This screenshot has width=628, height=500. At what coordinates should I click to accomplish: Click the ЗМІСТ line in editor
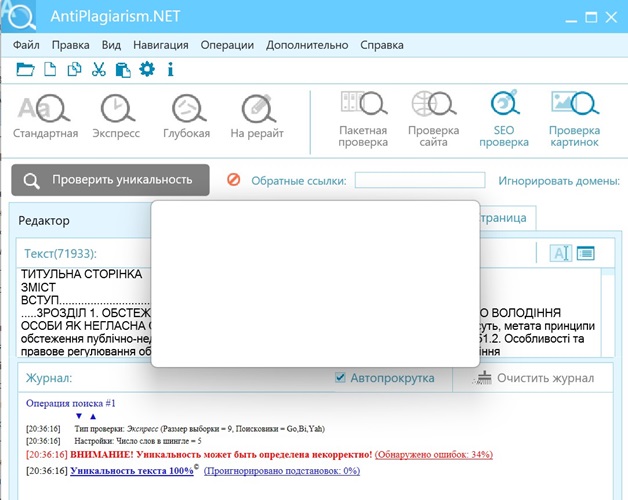38,287
